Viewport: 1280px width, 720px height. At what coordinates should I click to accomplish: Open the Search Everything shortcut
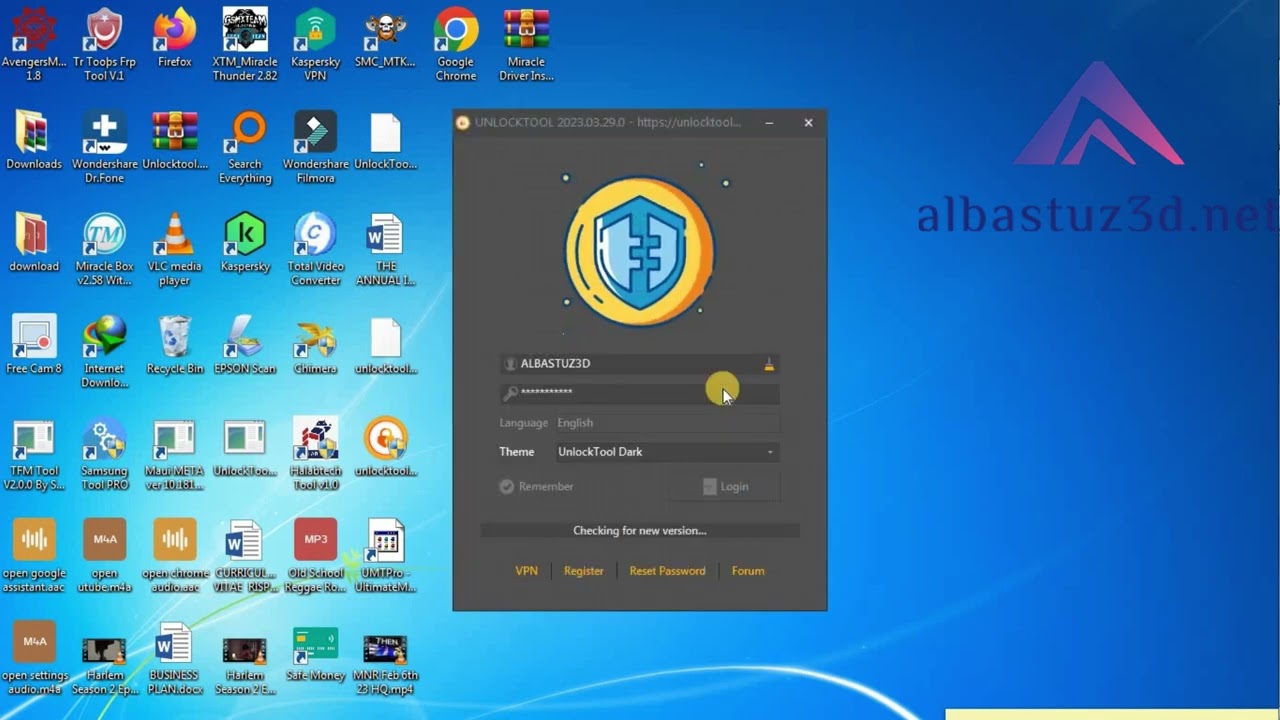[x=245, y=148]
